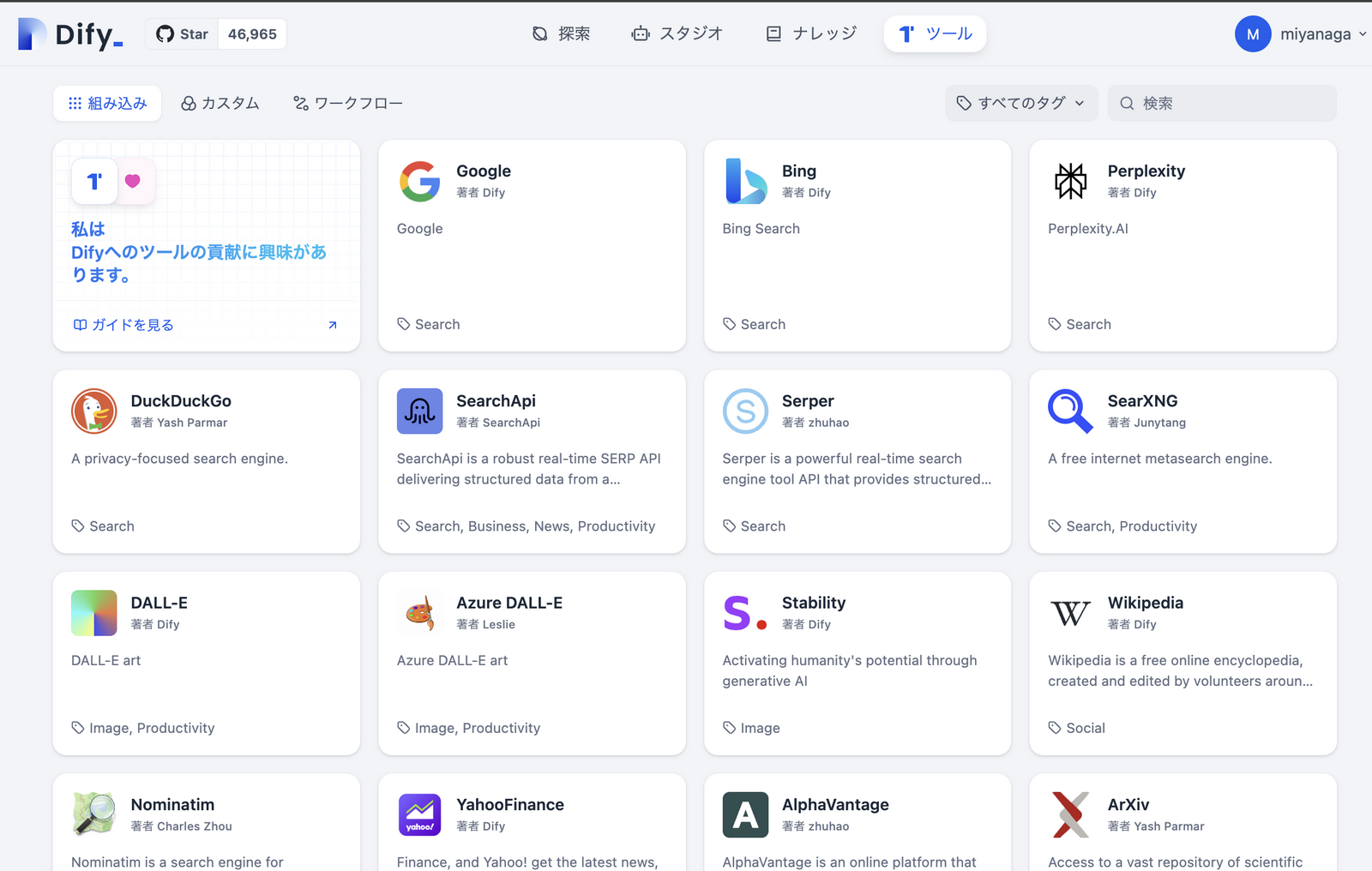Image resolution: width=1372 pixels, height=871 pixels.
Task: Click the heart icon in the contribute card
Action: pos(133,181)
